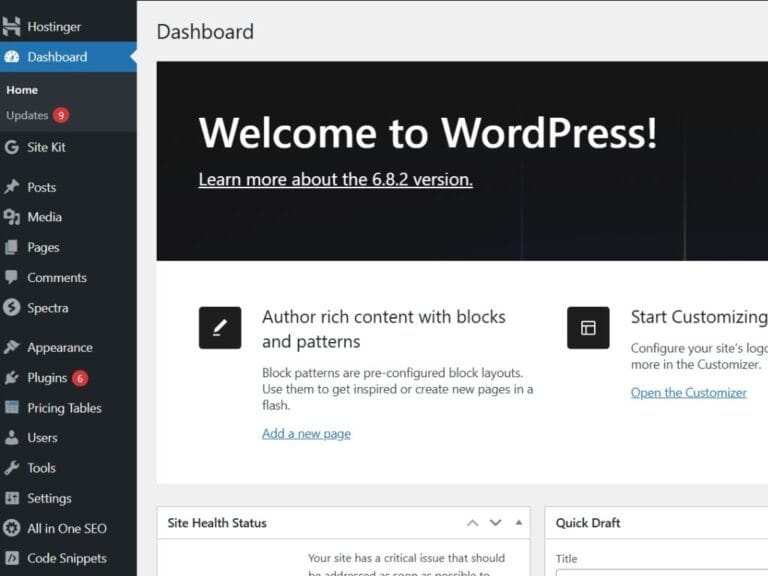Click the red Updates count badge
768x576 pixels.
click(61, 115)
